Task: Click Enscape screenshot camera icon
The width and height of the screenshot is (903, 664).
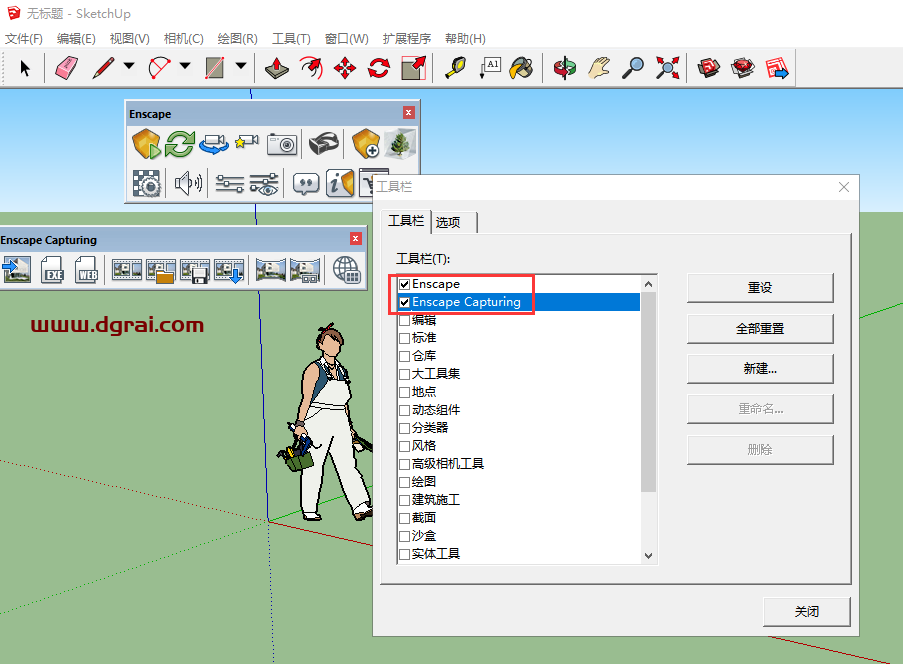Action: (x=282, y=144)
